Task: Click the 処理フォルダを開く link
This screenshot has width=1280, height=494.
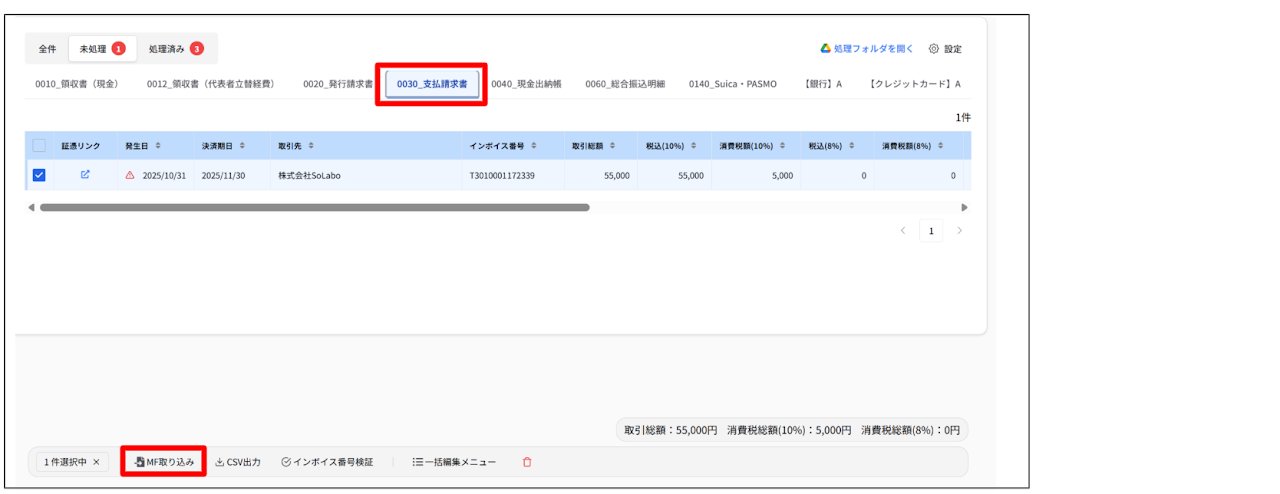Action: (874, 48)
